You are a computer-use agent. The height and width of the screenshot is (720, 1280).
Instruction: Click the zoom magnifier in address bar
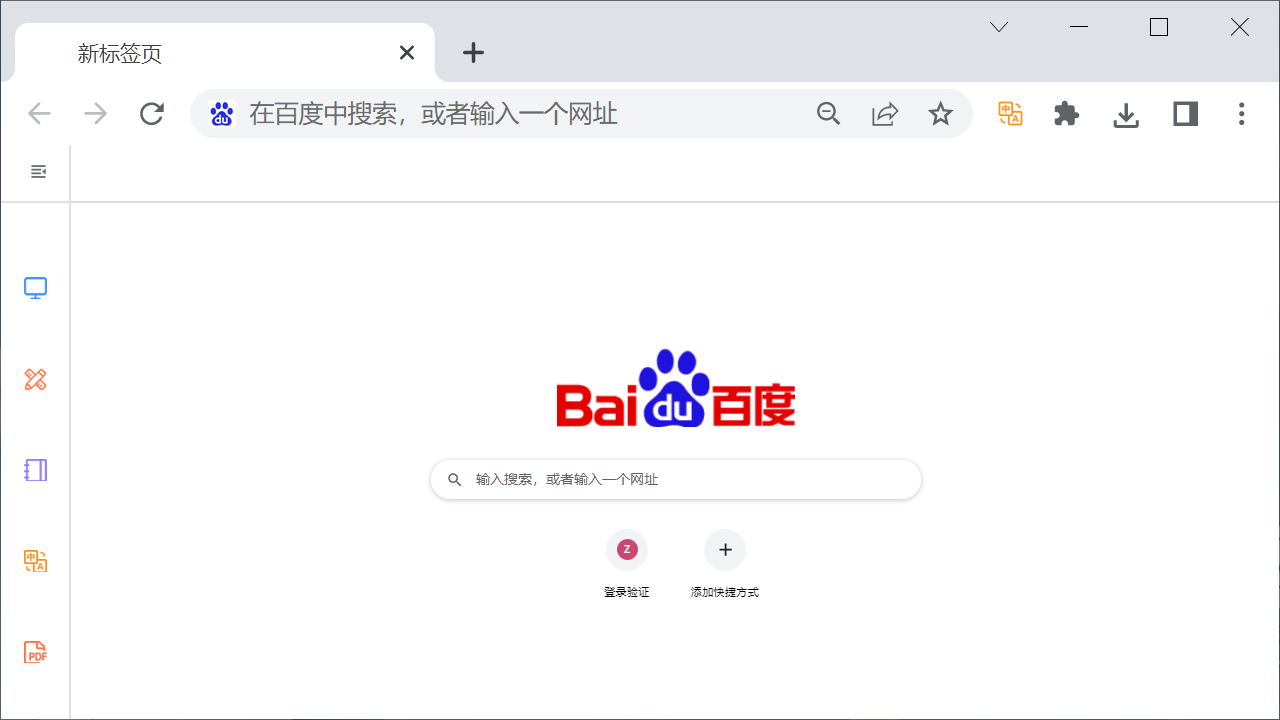click(828, 114)
